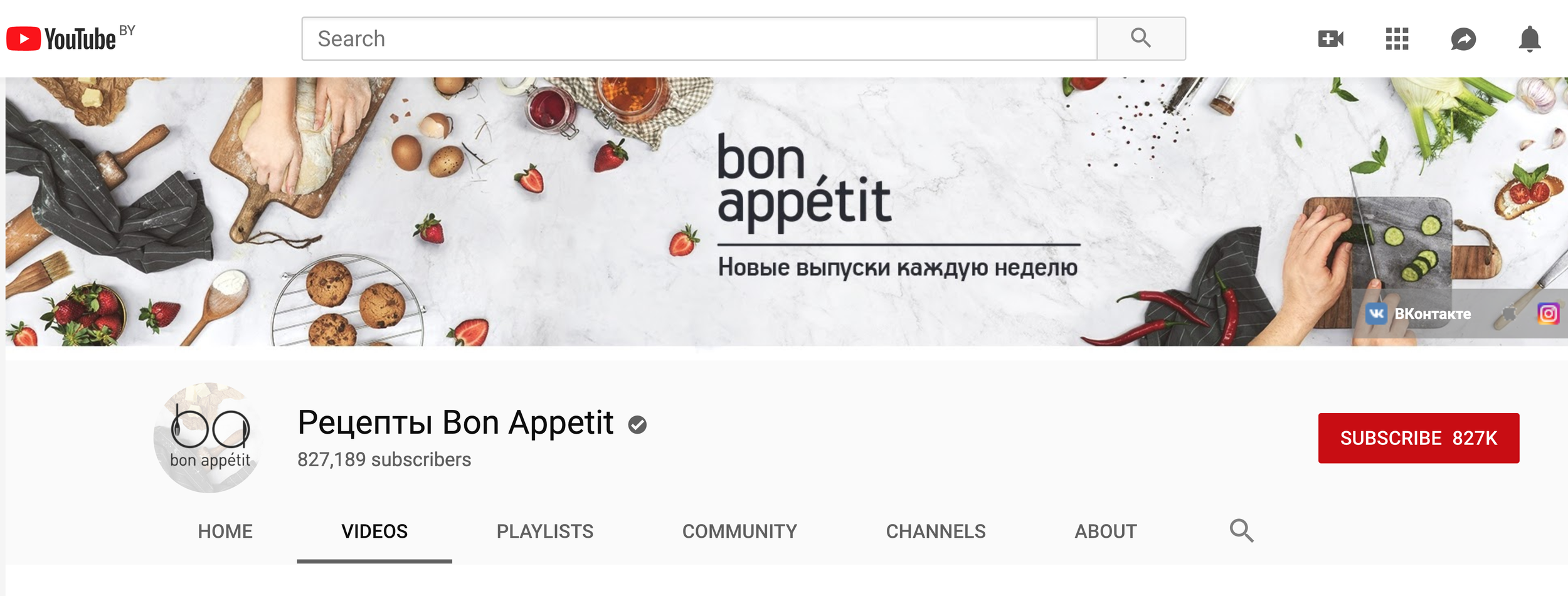Image resolution: width=1568 pixels, height=596 pixels.
Task: Open the CHANNELS tab
Action: pos(936,531)
